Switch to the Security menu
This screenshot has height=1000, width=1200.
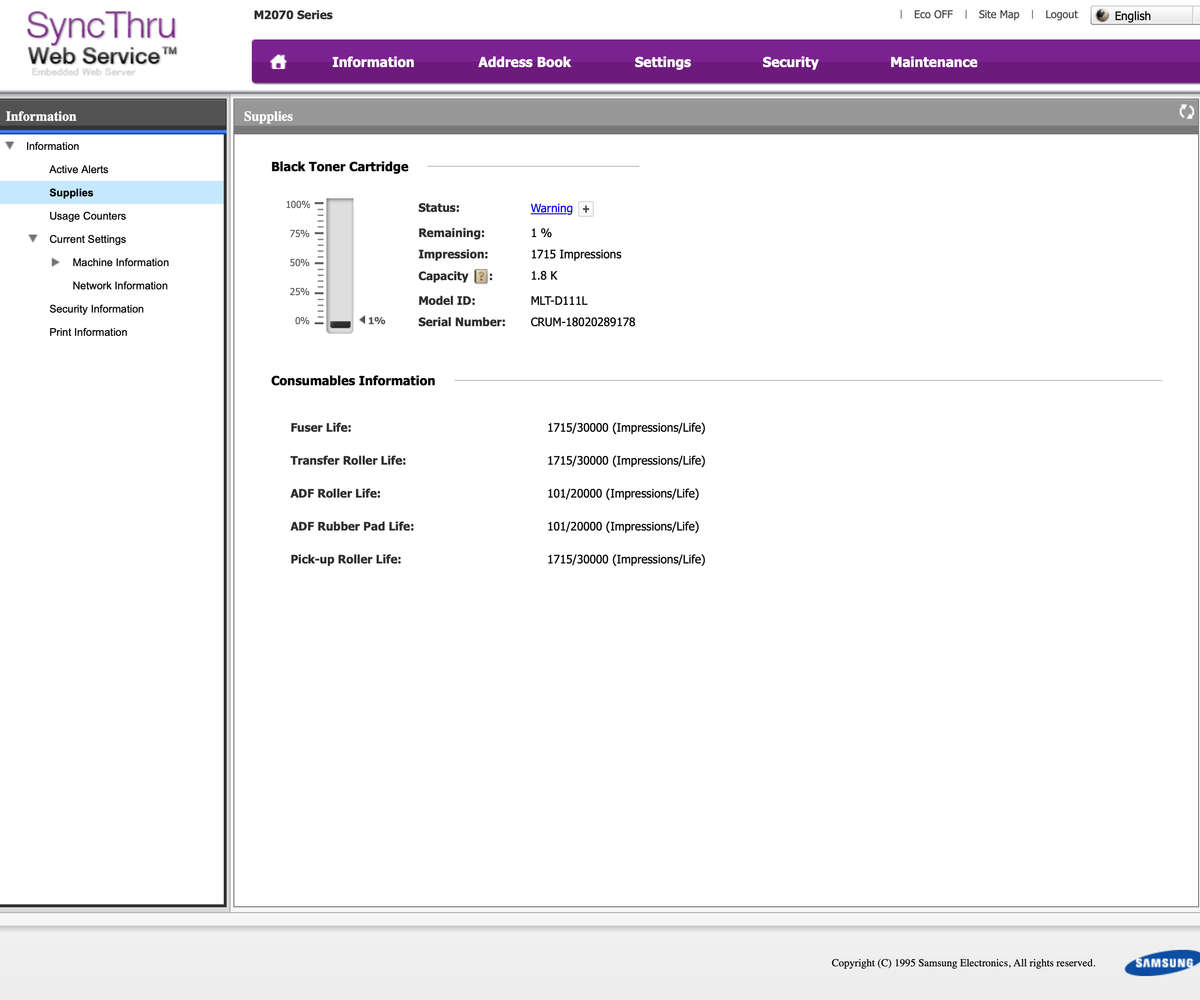790,62
